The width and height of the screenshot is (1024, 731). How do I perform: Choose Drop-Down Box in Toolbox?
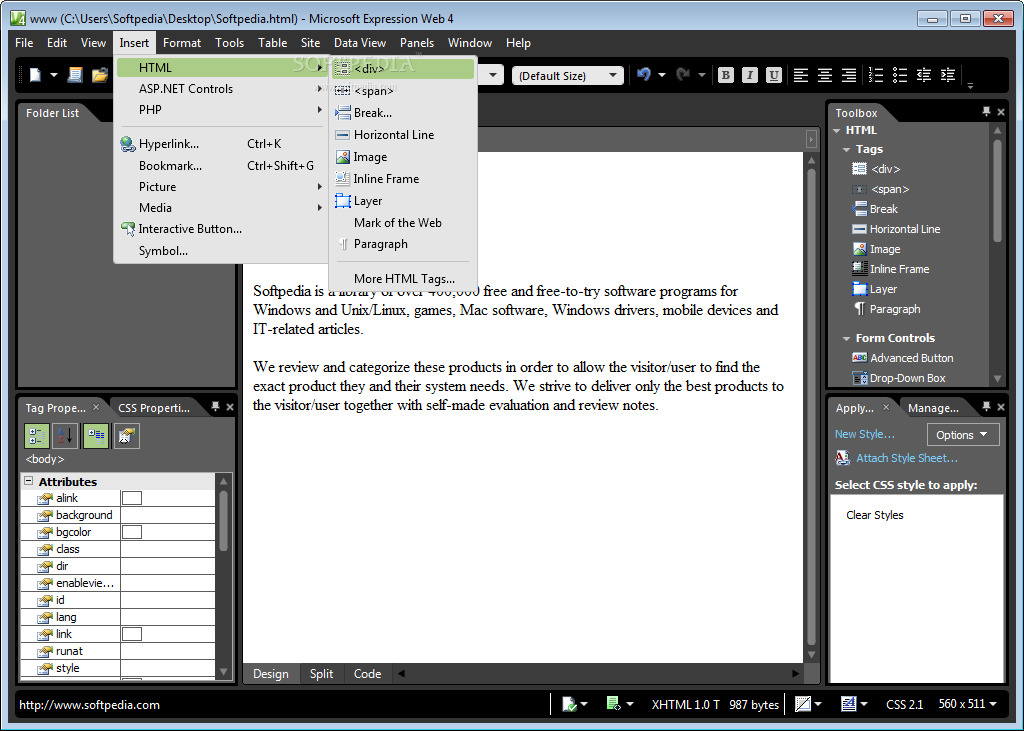tap(899, 378)
